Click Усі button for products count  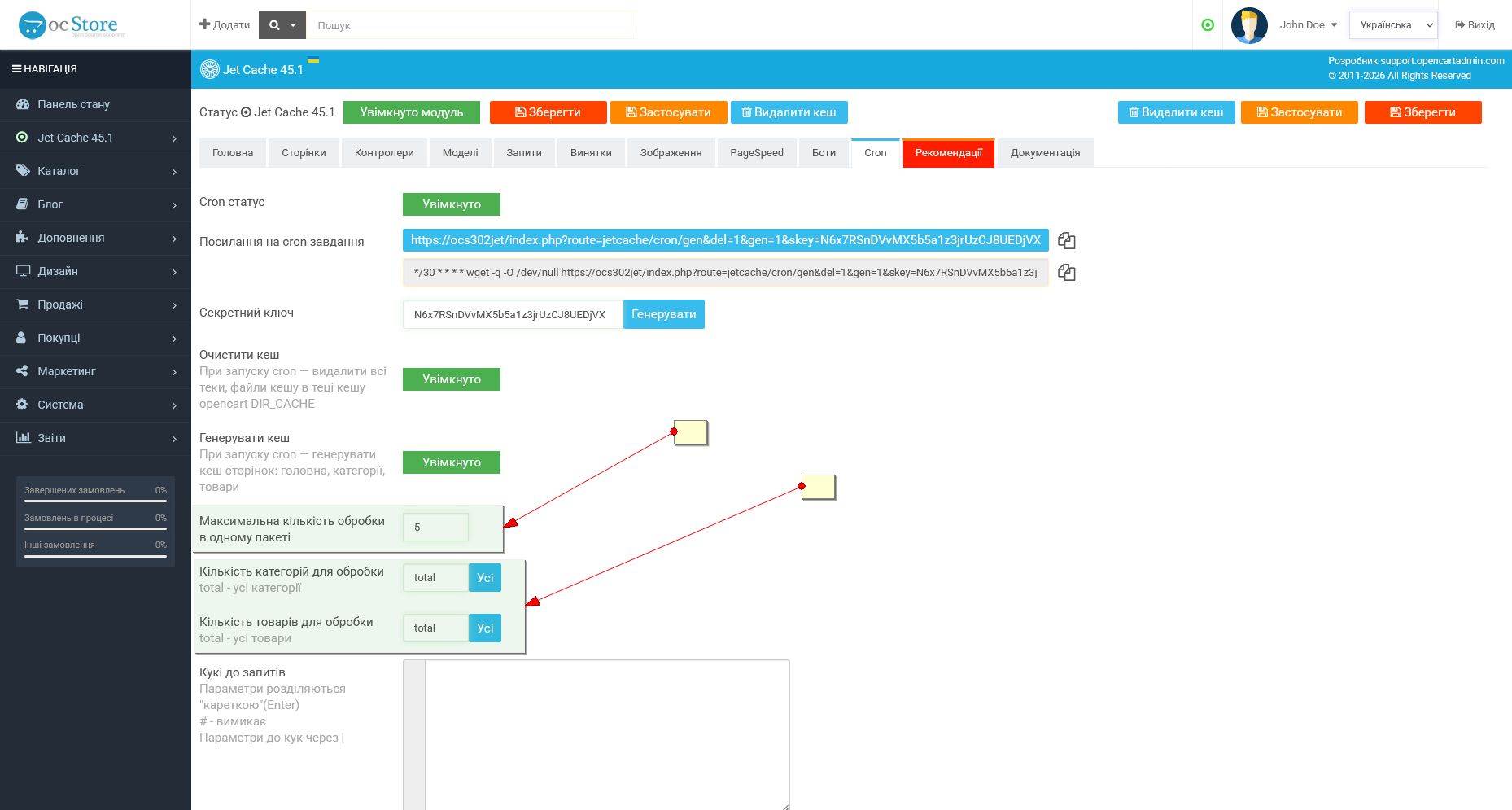pyautogui.click(x=485, y=628)
